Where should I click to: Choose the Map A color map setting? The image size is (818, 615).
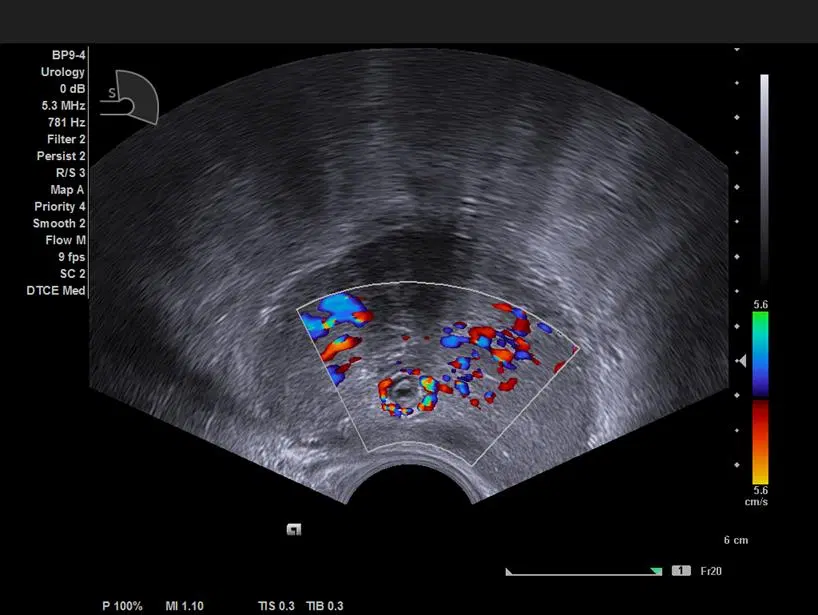[x=67, y=189]
